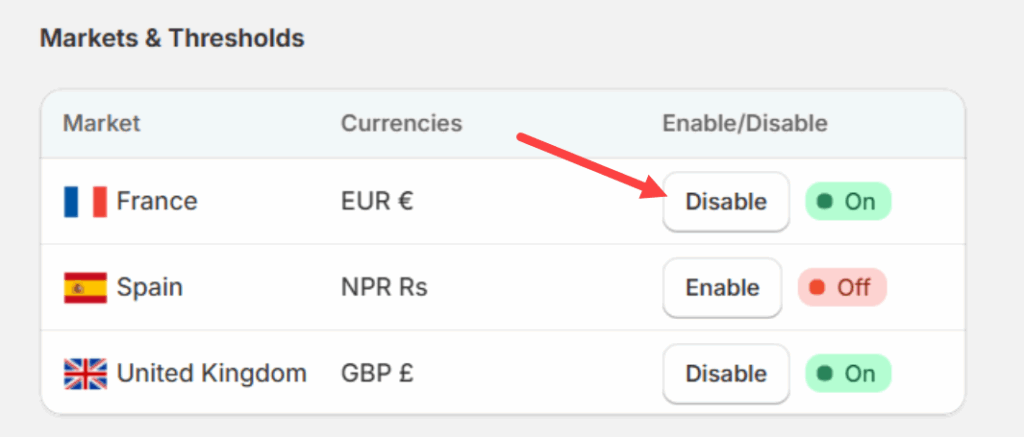Click the Spain flag icon
This screenshot has height=437, width=1024.
pyautogui.click(x=85, y=288)
